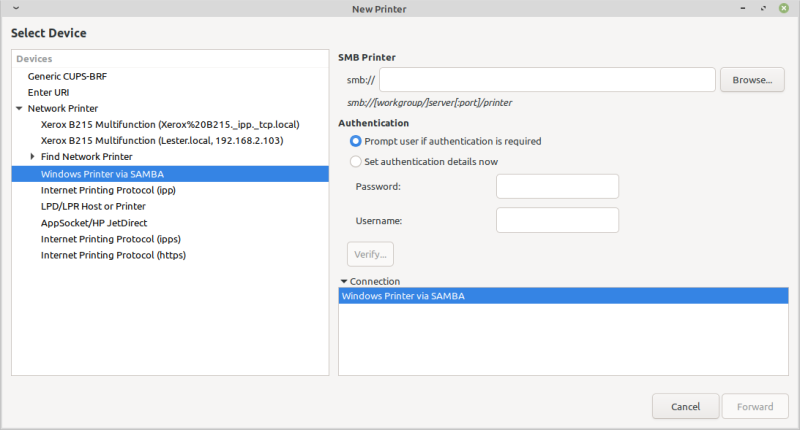Screen dimensions: 800x430
Task: Close the New Printer window
Action: (x=785, y=8)
